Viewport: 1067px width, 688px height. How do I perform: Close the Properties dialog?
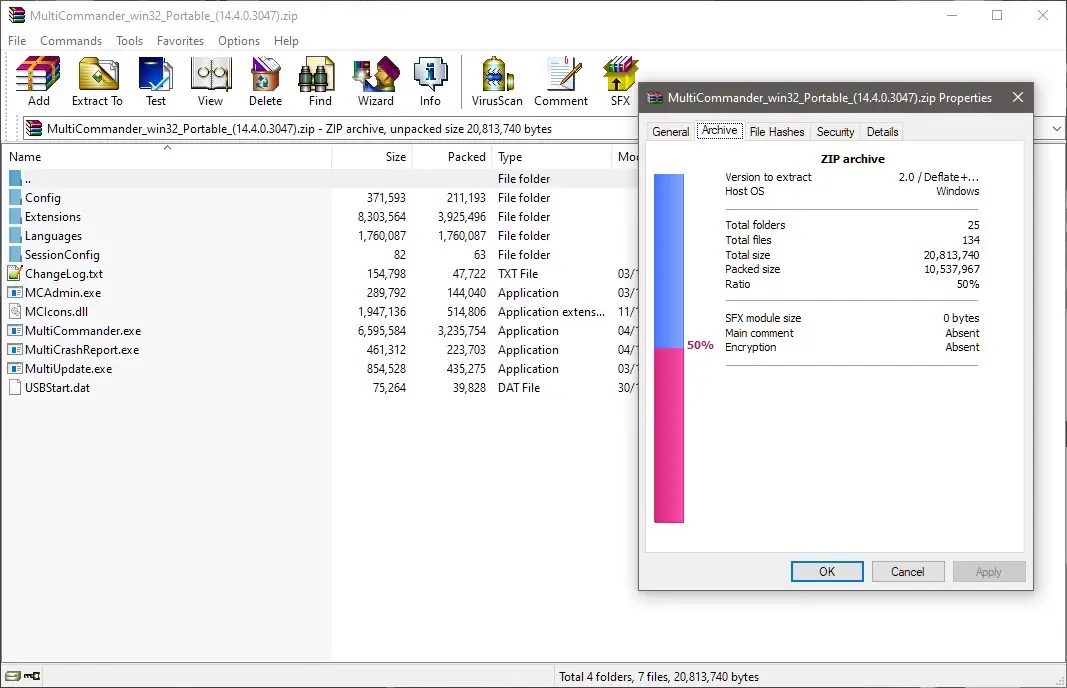(x=1018, y=97)
